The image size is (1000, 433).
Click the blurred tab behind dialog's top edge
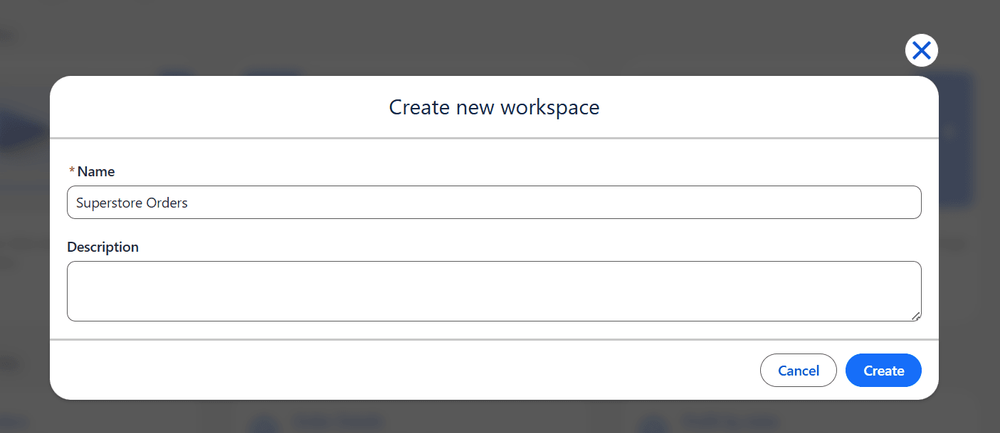tap(270, 71)
